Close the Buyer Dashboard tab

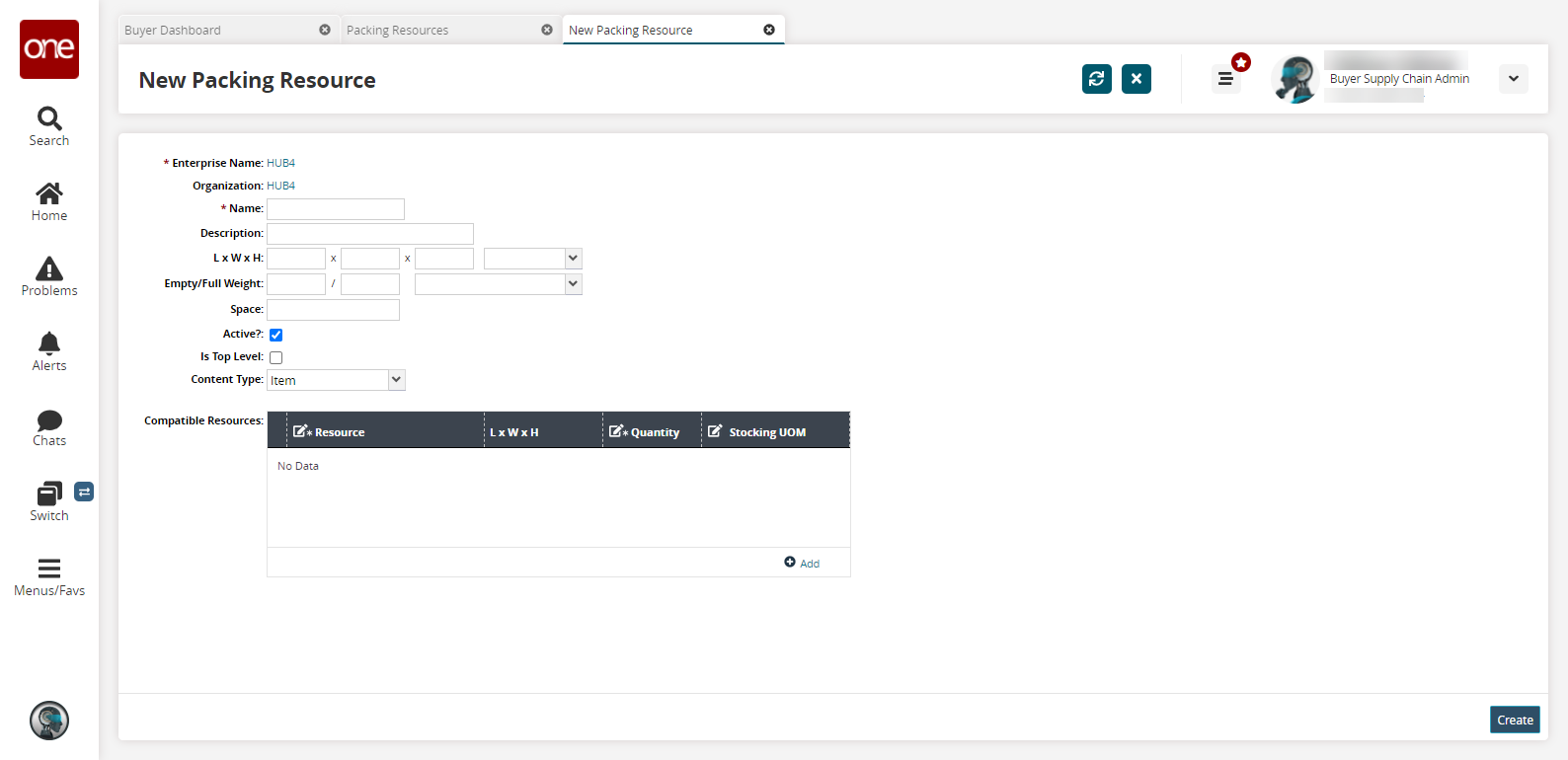325,30
